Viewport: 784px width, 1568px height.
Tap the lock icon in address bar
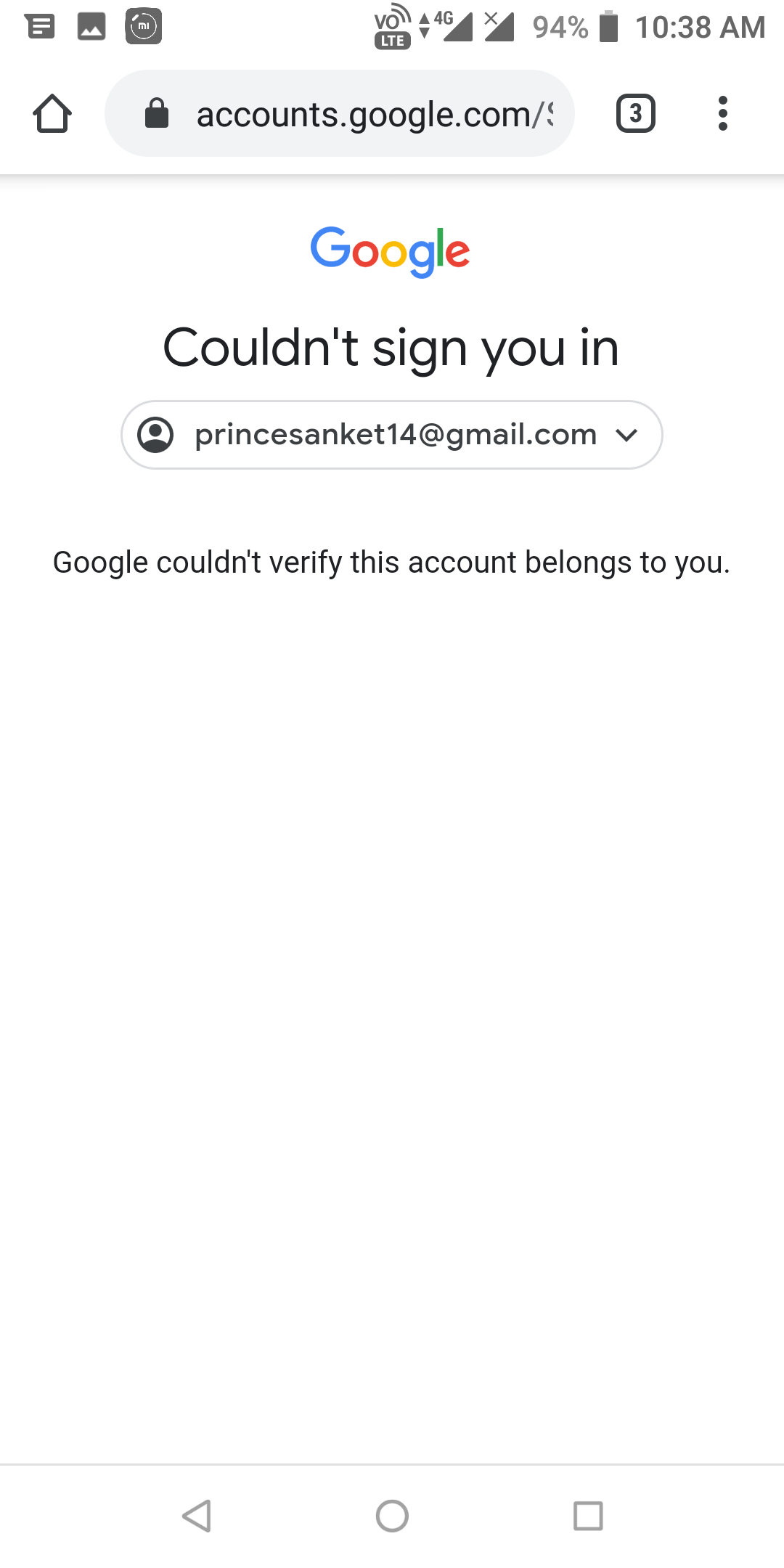(157, 114)
